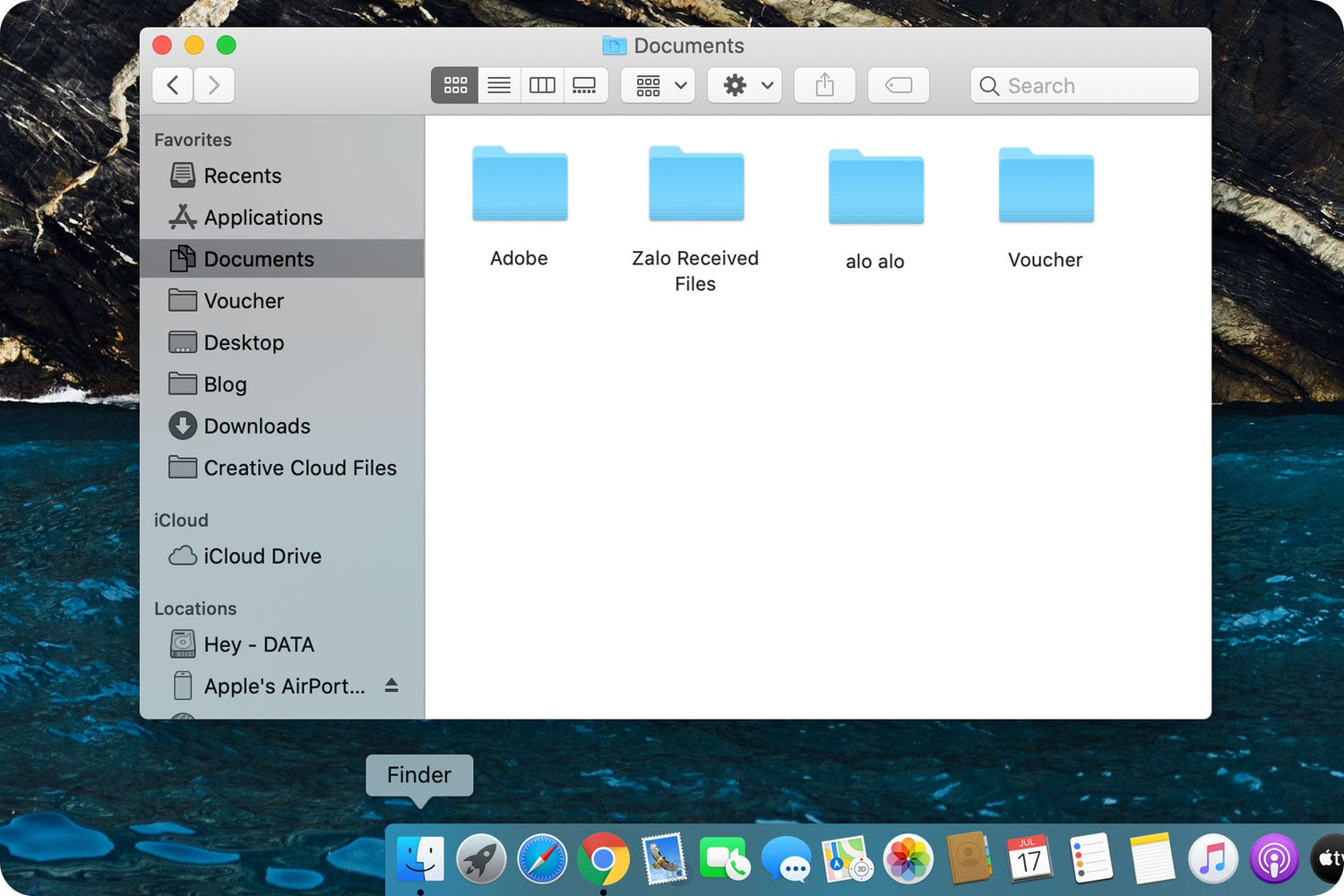The width and height of the screenshot is (1344, 896).
Task: Select Documents in the Favorites sidebar
Action: [x=259, y=259]
